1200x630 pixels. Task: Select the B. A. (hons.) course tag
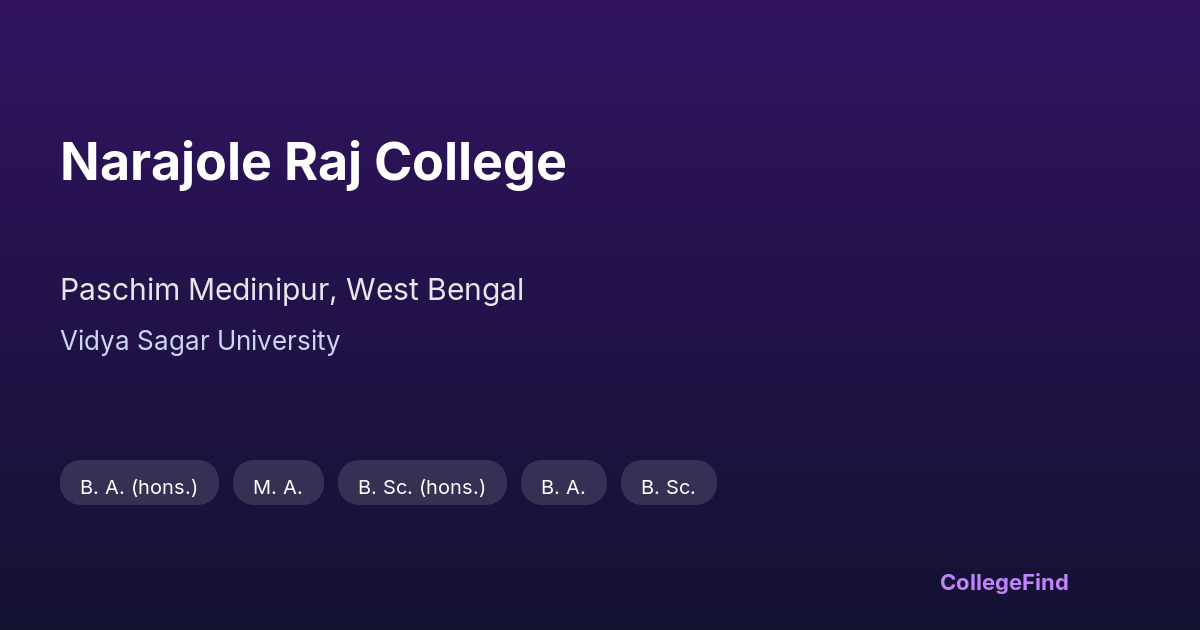139,487
